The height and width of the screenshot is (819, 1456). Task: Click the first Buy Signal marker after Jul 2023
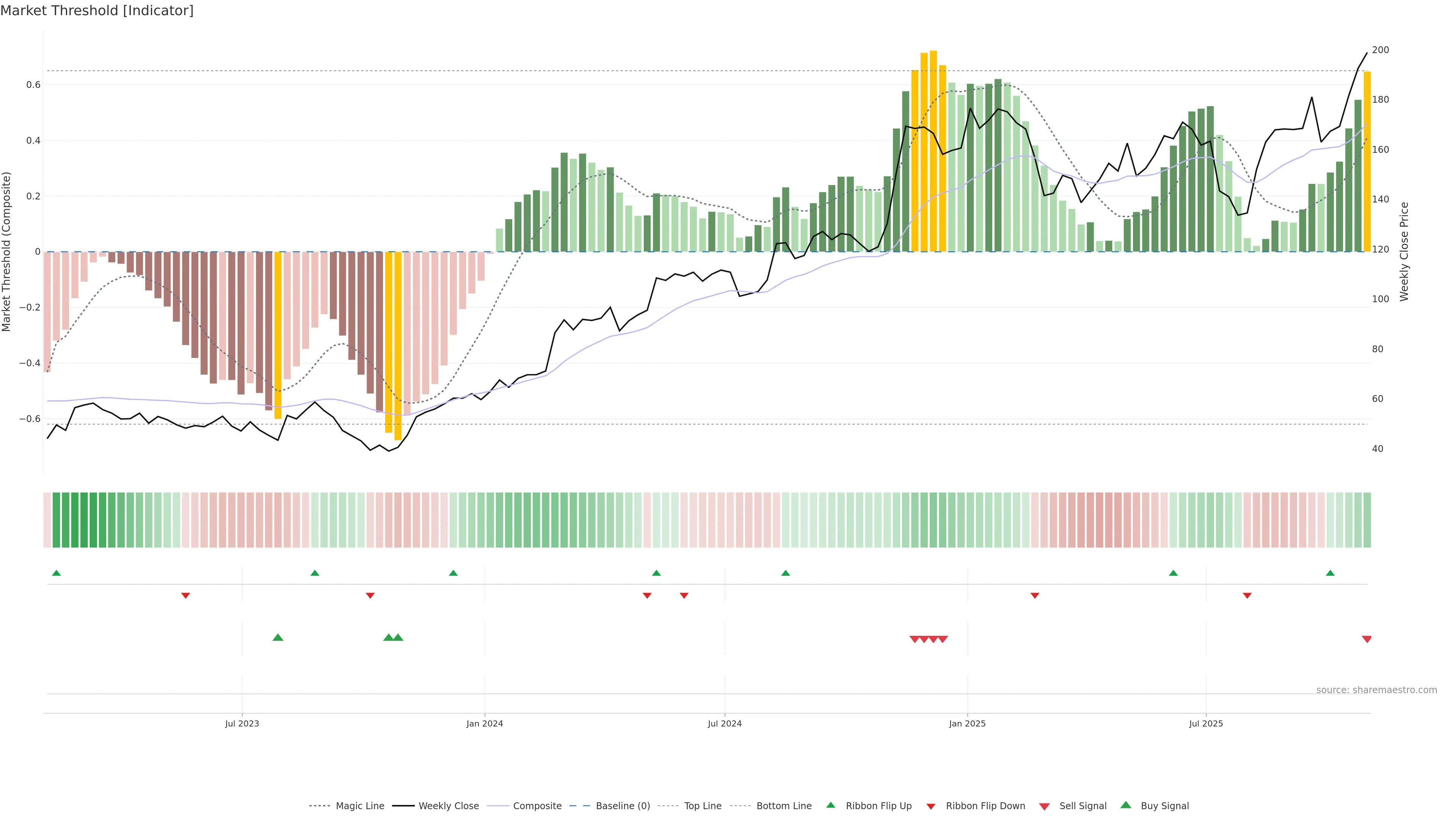278,637
